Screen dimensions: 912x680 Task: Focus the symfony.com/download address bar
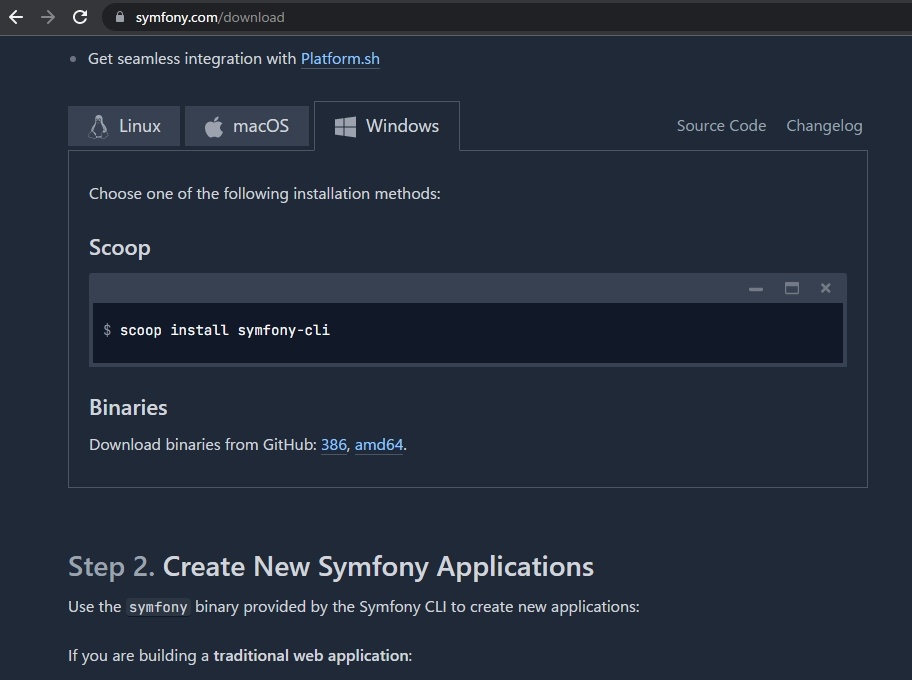point(506,17)
